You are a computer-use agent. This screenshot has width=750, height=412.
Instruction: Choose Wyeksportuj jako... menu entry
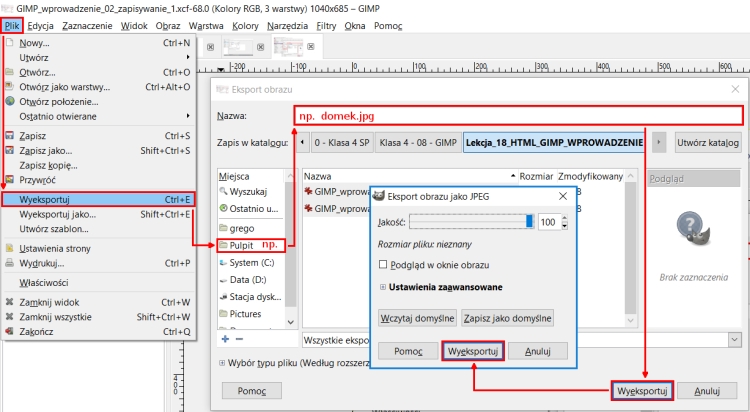click(98, 214)
